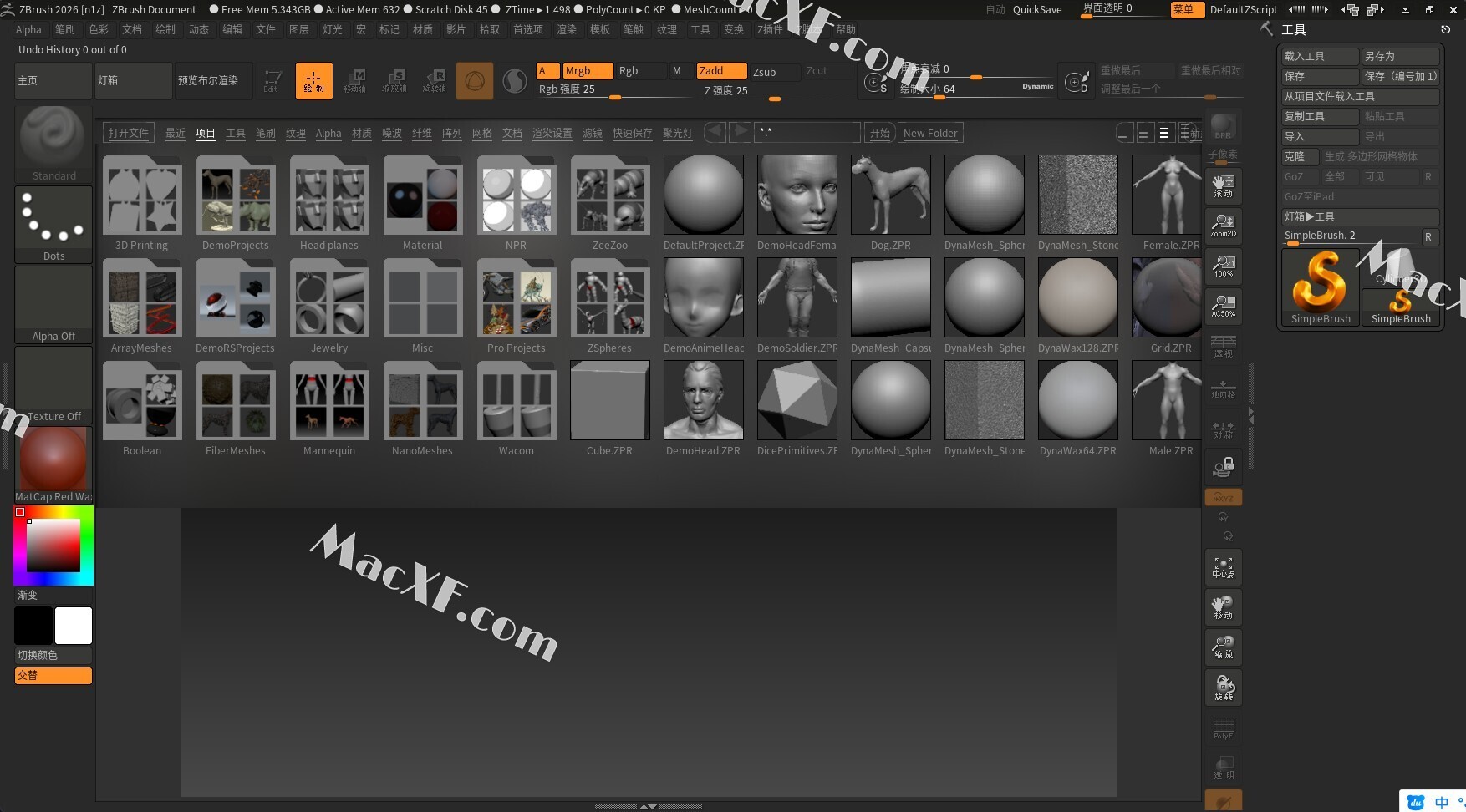Screen dimensions: 1466x812
Task: Open the ZSpheres project folder
Action: (x=609, y=306)
